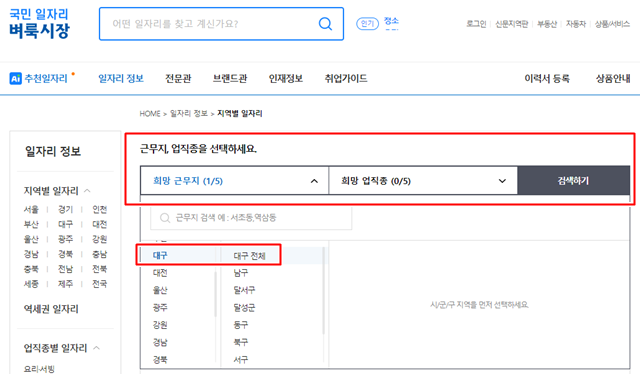This screenshot has height=374, width=640.
Task: Select 경북 in the dropdown city list
Action: coord(160,360)
